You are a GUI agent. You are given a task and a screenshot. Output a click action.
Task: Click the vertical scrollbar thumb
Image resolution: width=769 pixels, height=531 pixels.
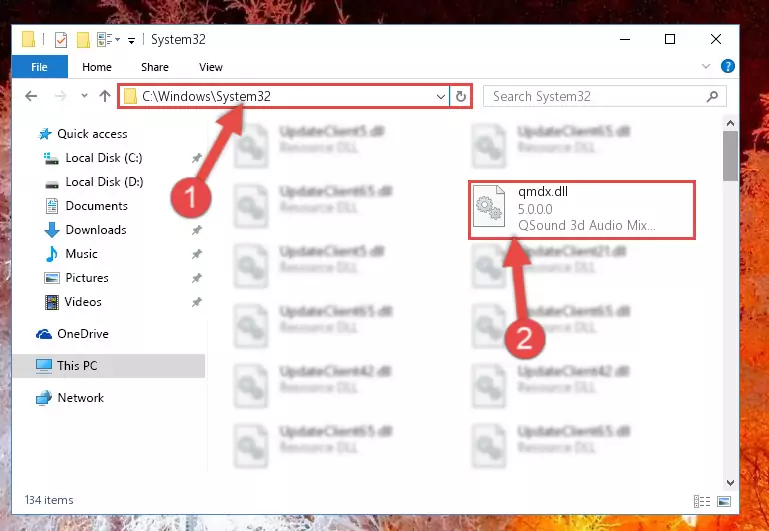click(x=730, y=155)
